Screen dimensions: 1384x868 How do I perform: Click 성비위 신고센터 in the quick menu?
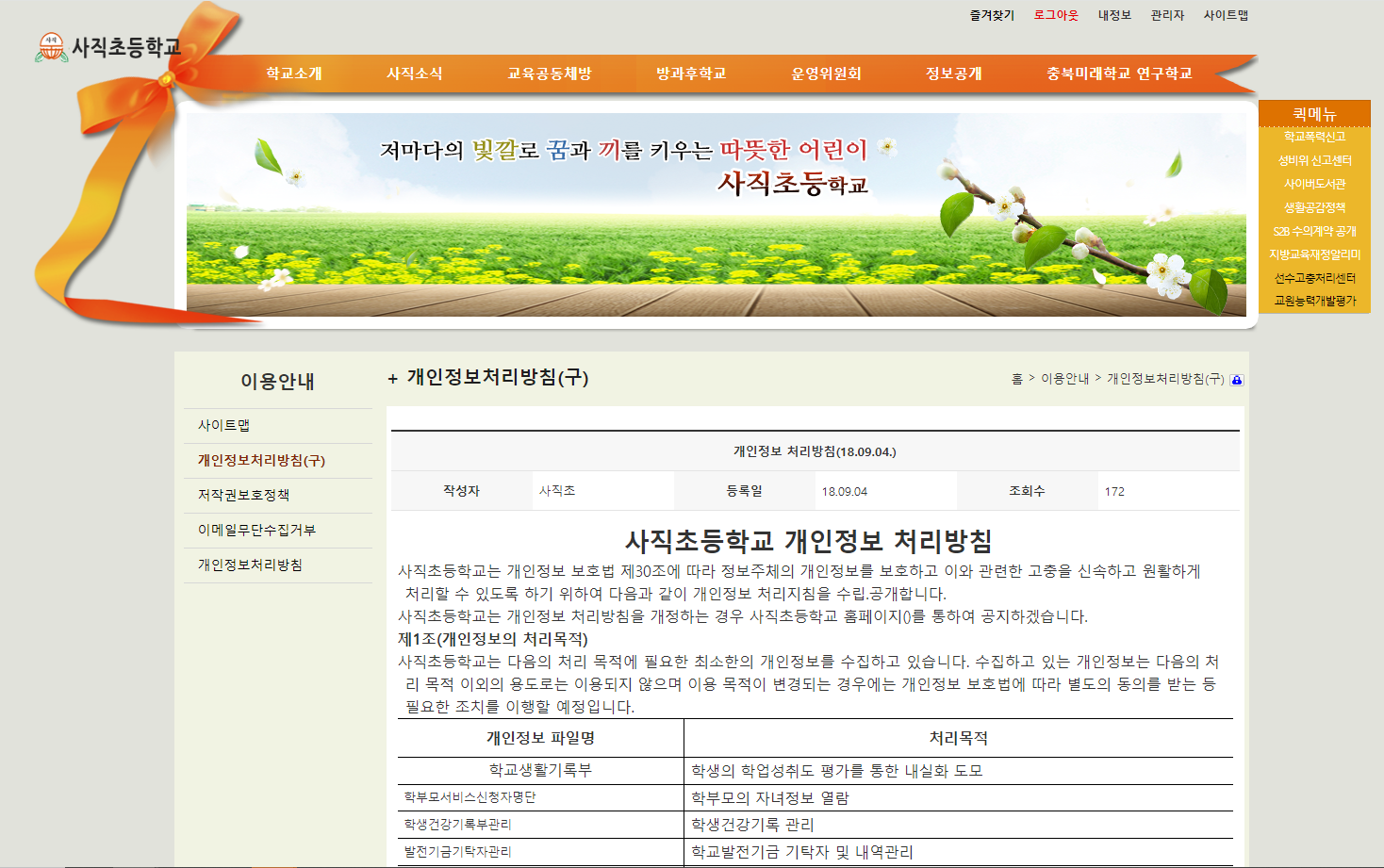point(1314,160)
